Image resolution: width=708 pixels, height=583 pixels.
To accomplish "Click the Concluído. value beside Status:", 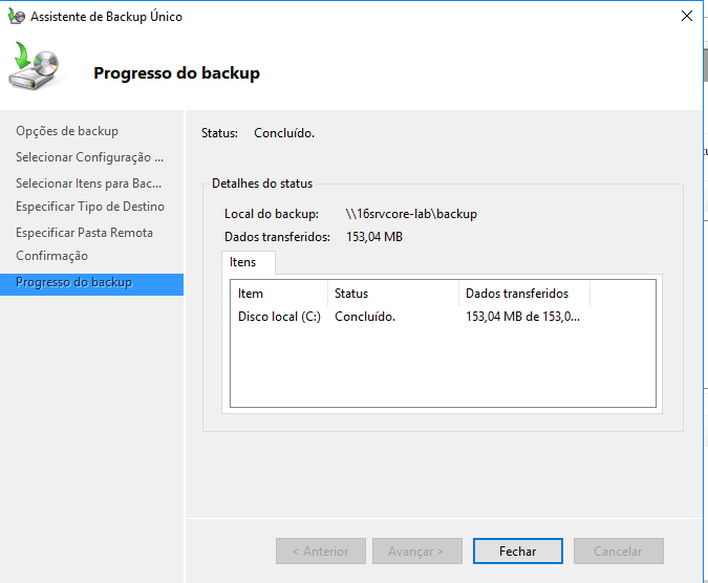I will [284, 133].
